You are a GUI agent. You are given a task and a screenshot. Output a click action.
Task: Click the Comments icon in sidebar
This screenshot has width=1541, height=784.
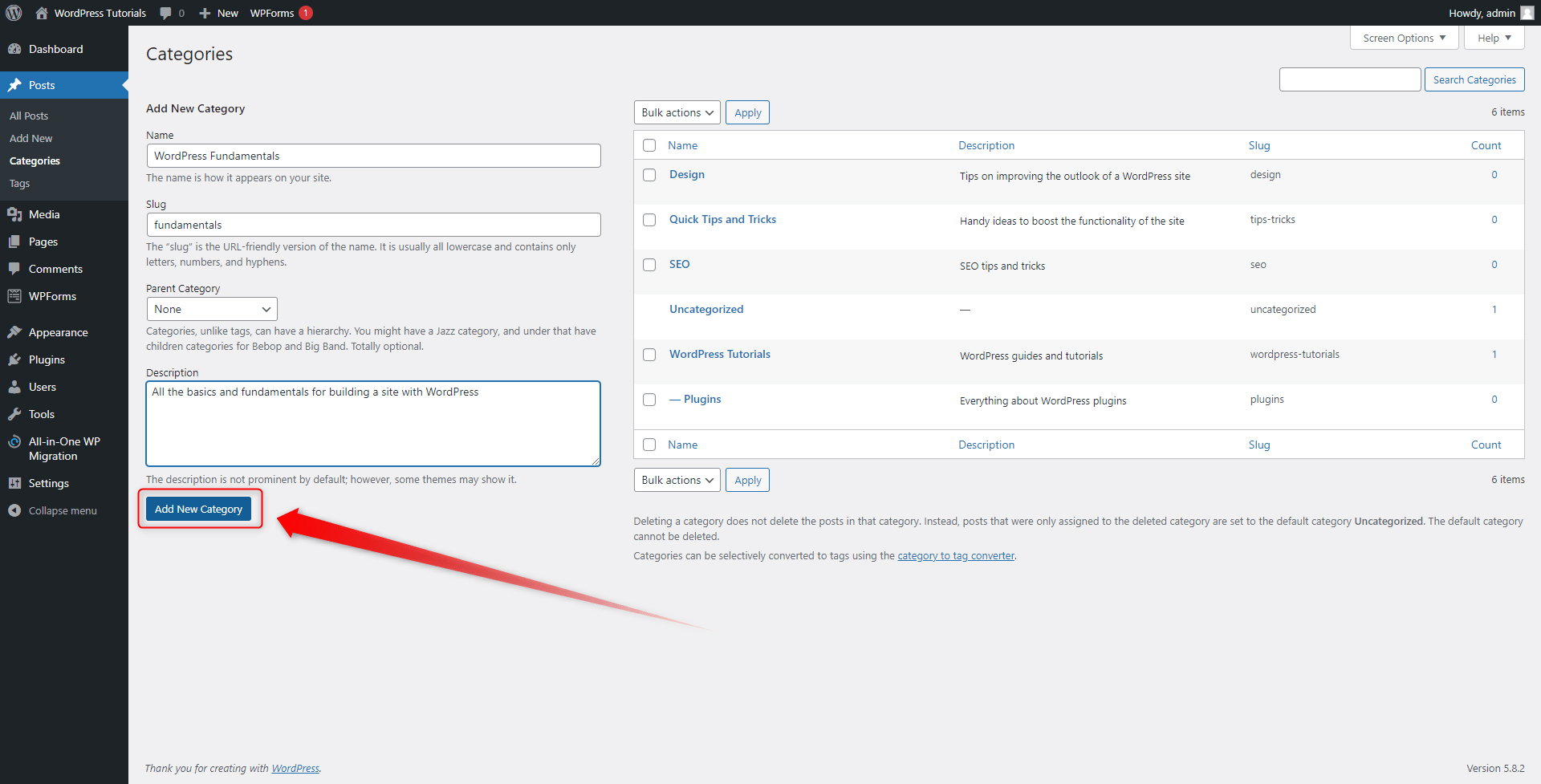pyautogui.click(x=14, y=269)
